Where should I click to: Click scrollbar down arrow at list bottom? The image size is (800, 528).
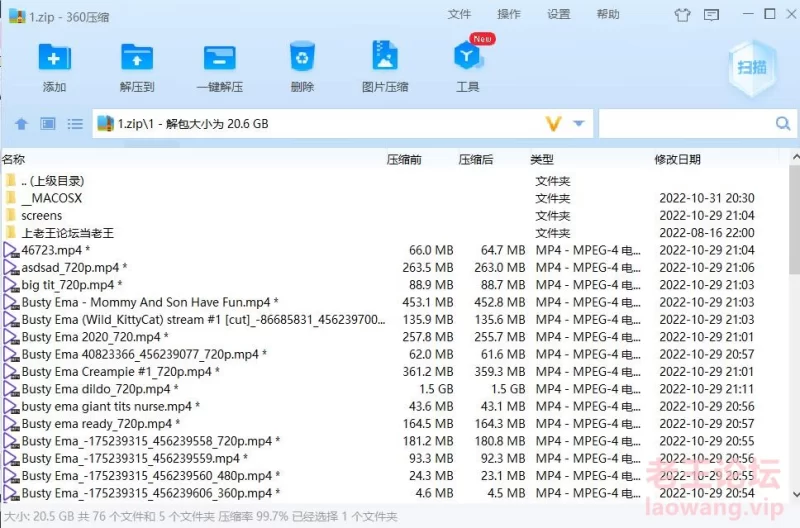(x=795, y=494)
